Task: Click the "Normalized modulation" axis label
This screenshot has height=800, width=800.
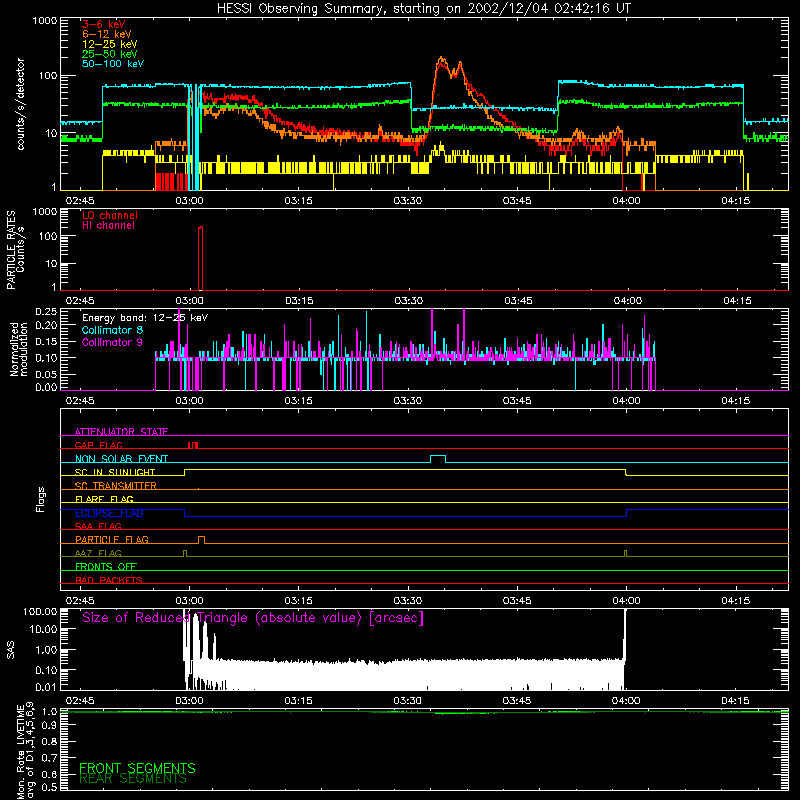Action: [x=18, y=349]
